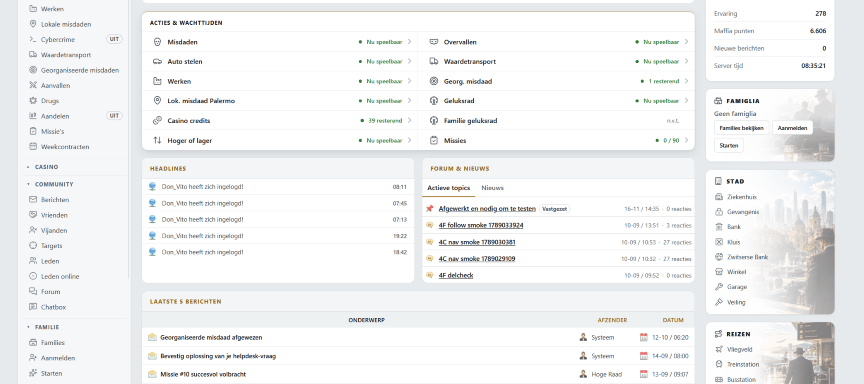Click the Auto stelen car icon
The width and height of the screenshot is (864, 384).
point(157,62)
